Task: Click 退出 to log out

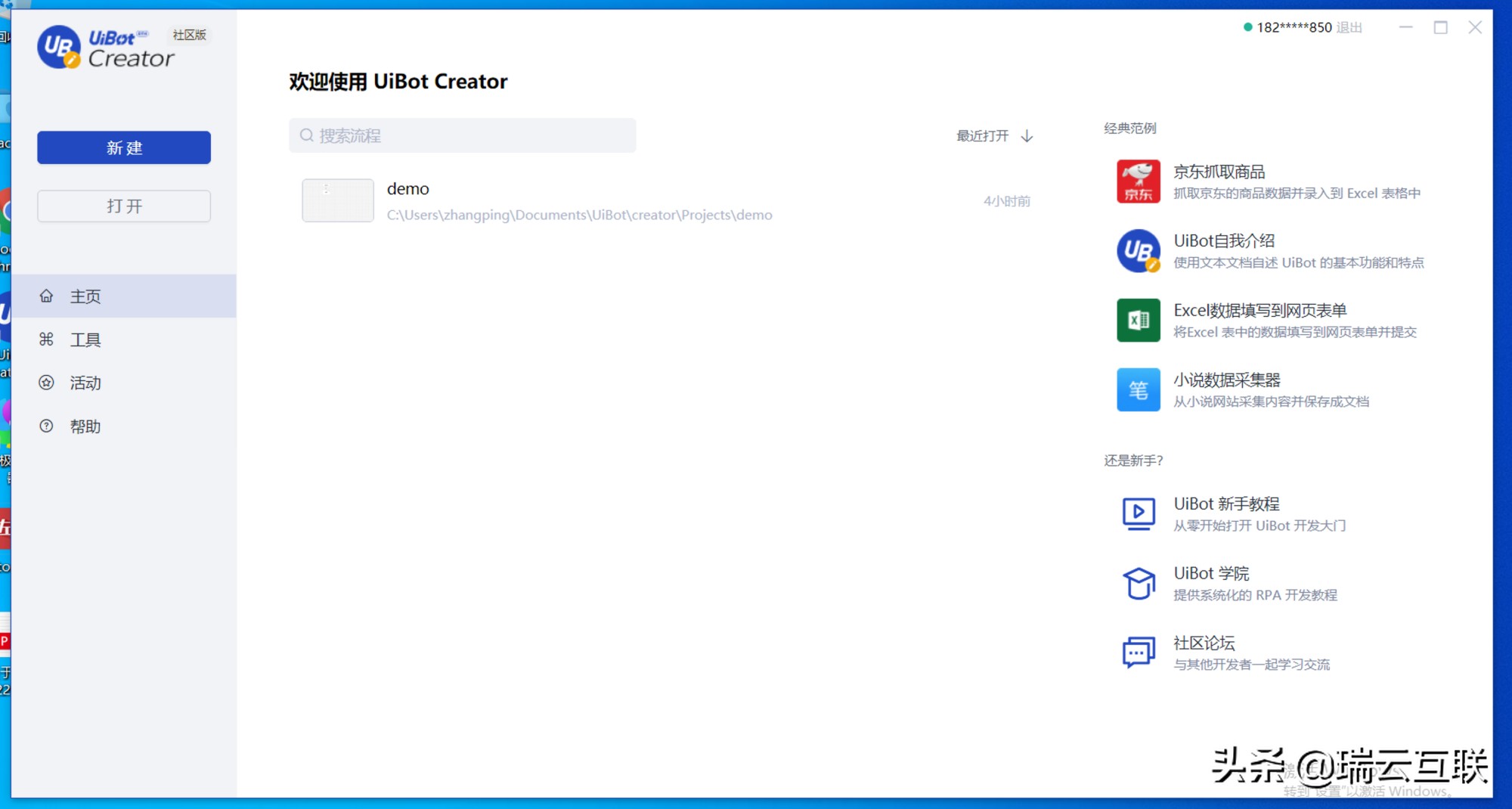Action: point(1349,27)
